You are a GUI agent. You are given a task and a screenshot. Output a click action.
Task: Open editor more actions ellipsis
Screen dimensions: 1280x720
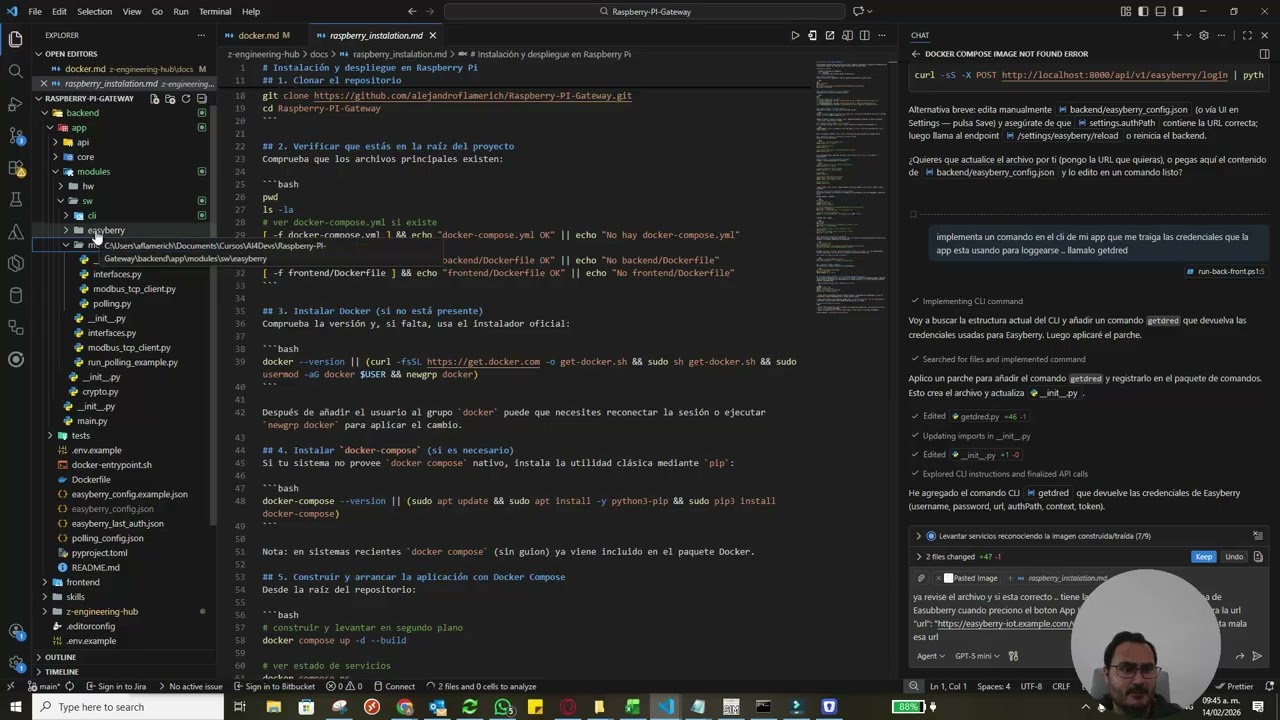point(882,35)
